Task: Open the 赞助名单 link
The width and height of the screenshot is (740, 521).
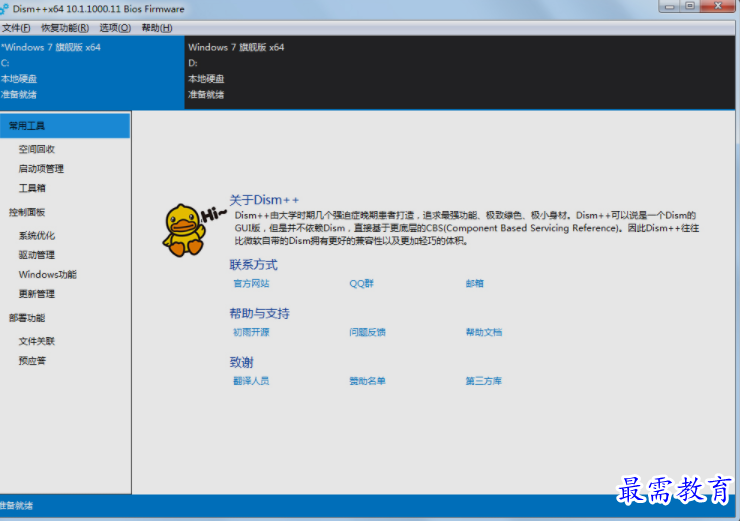Action: [367, 380]
